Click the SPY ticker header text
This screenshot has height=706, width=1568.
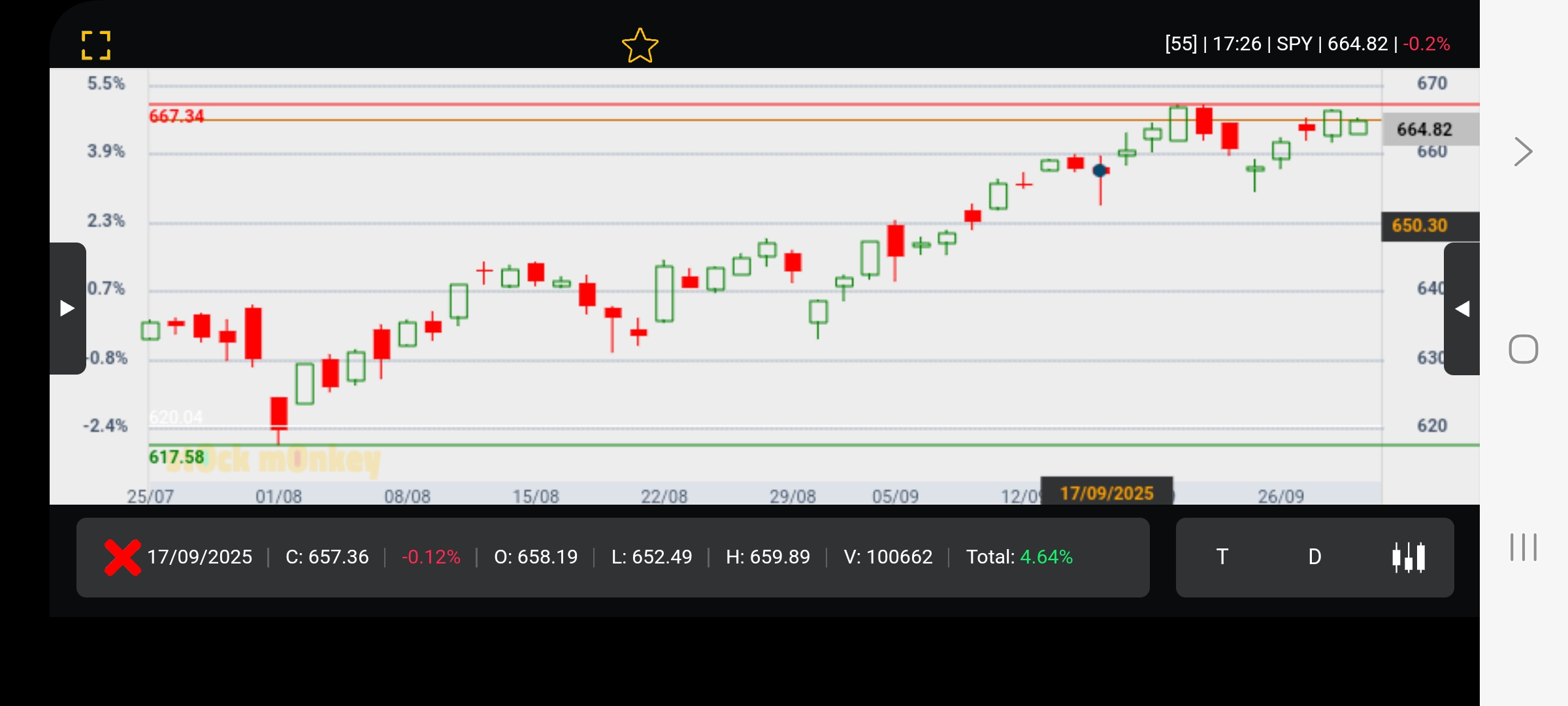click(1294, 44)
